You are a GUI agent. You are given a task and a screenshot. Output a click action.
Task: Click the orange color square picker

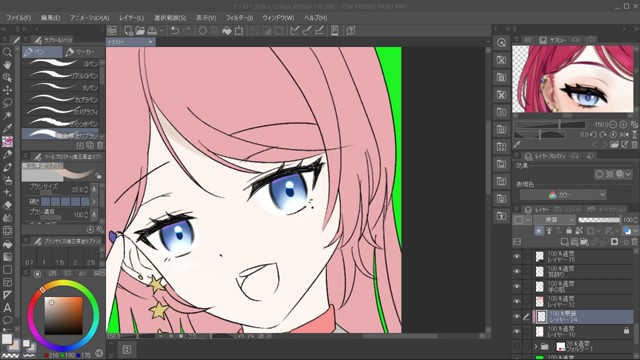[x=63, y=316]
